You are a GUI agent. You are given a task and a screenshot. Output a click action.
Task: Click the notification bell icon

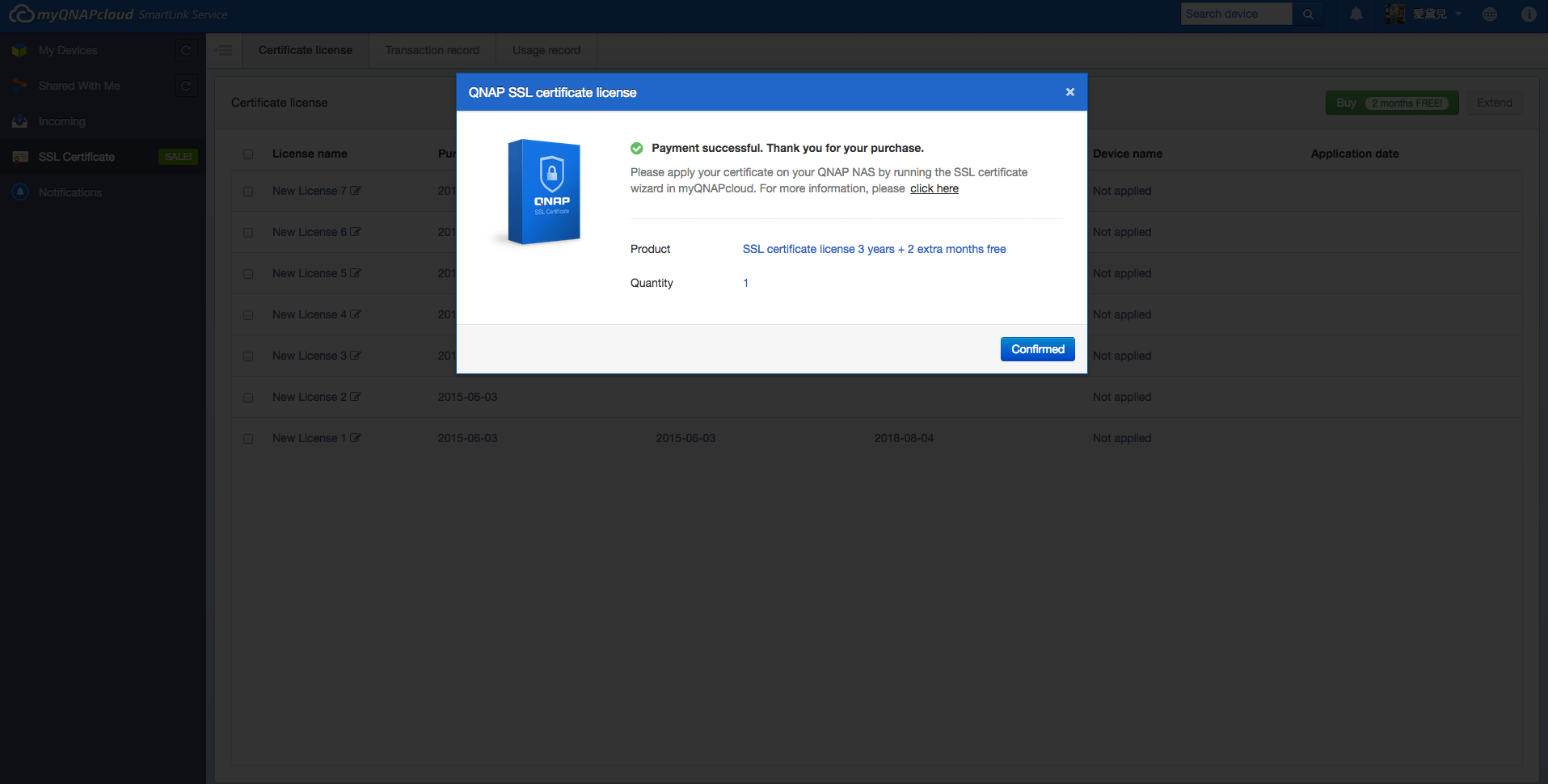pos(1356,14)
